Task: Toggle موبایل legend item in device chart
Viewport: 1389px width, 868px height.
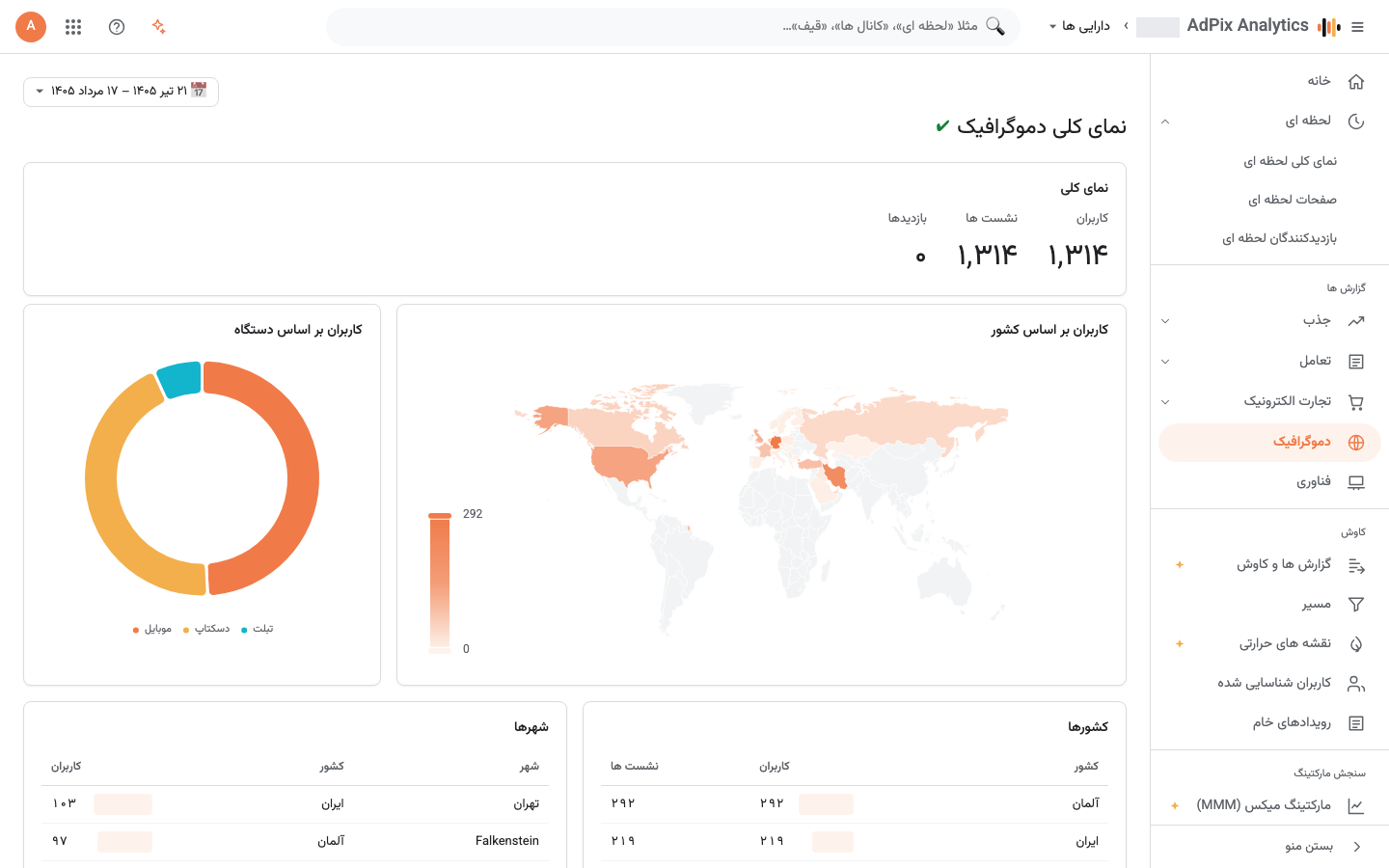Action: click(152, 629)
